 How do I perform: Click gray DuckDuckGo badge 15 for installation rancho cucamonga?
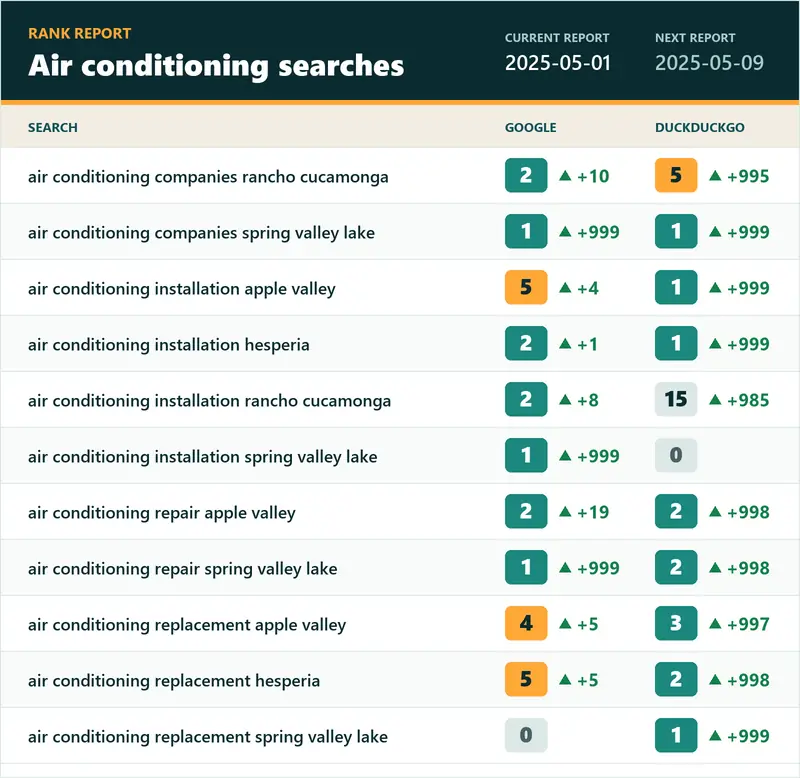click(x=676, y=399)
